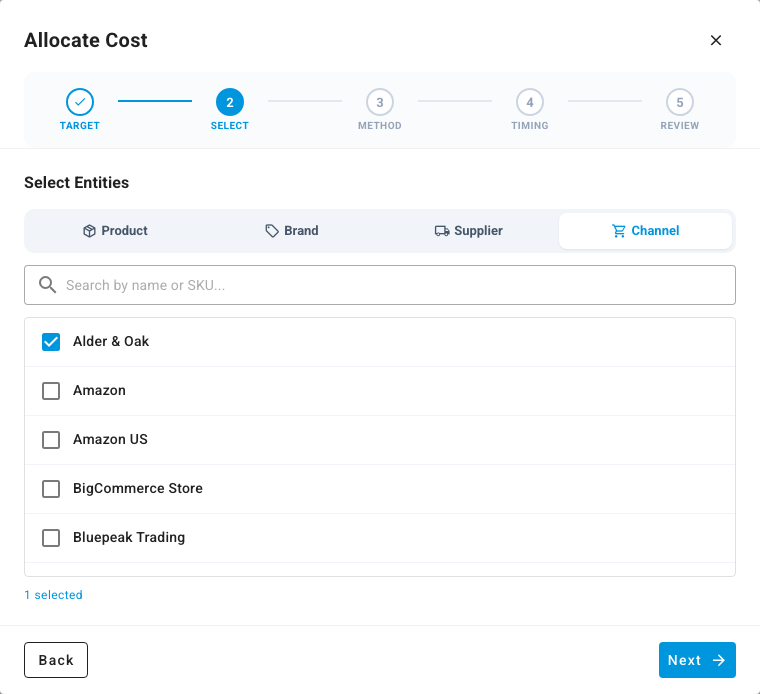
Task: Click the '1 selected' count text
Action: (x=53, y=595)
